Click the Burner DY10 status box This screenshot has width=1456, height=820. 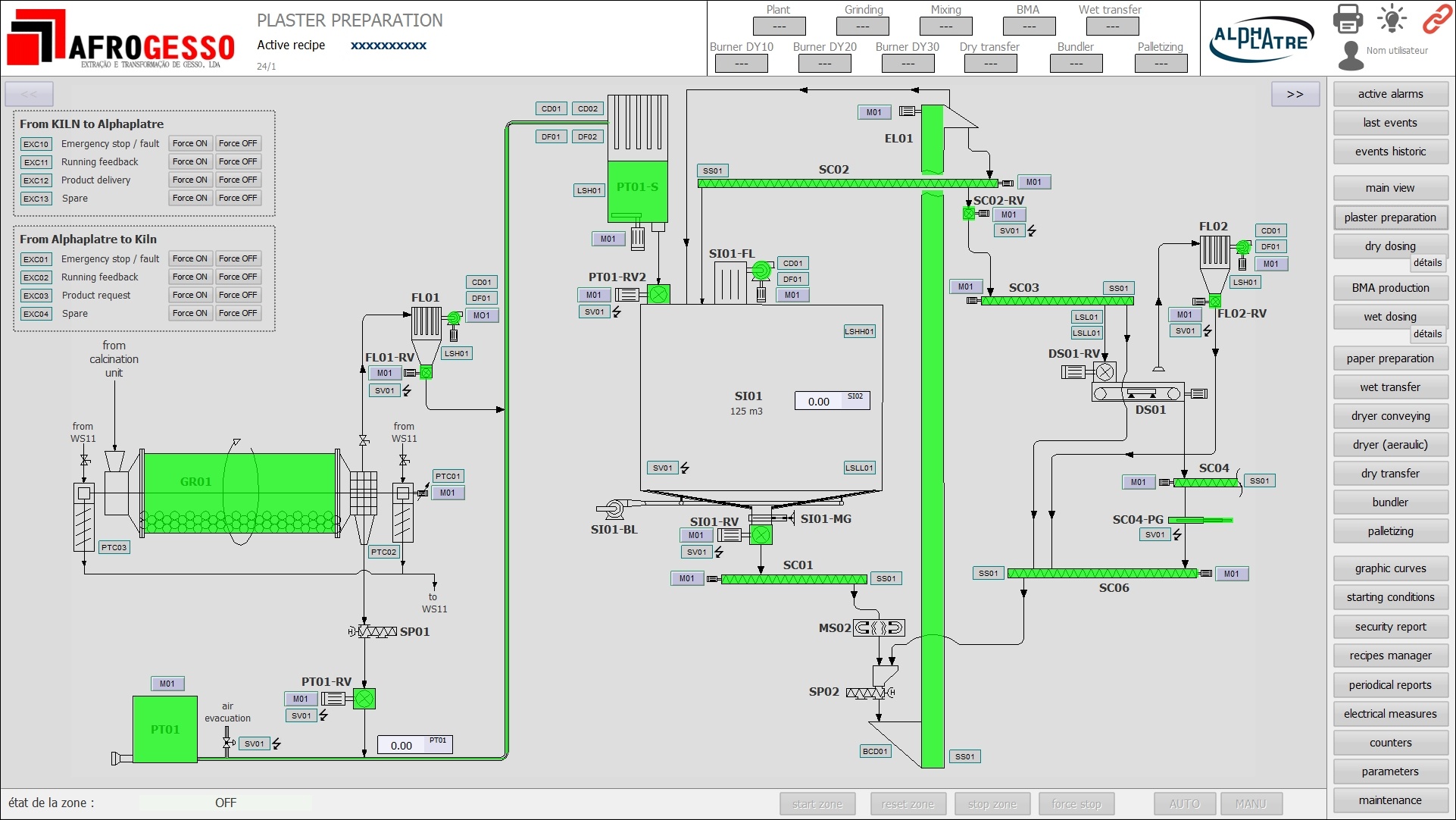(742, 64)
